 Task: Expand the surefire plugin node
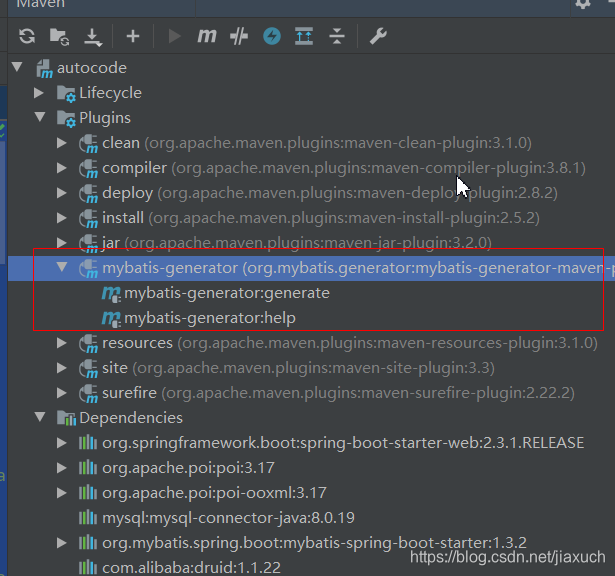click(x=62, y=393)
